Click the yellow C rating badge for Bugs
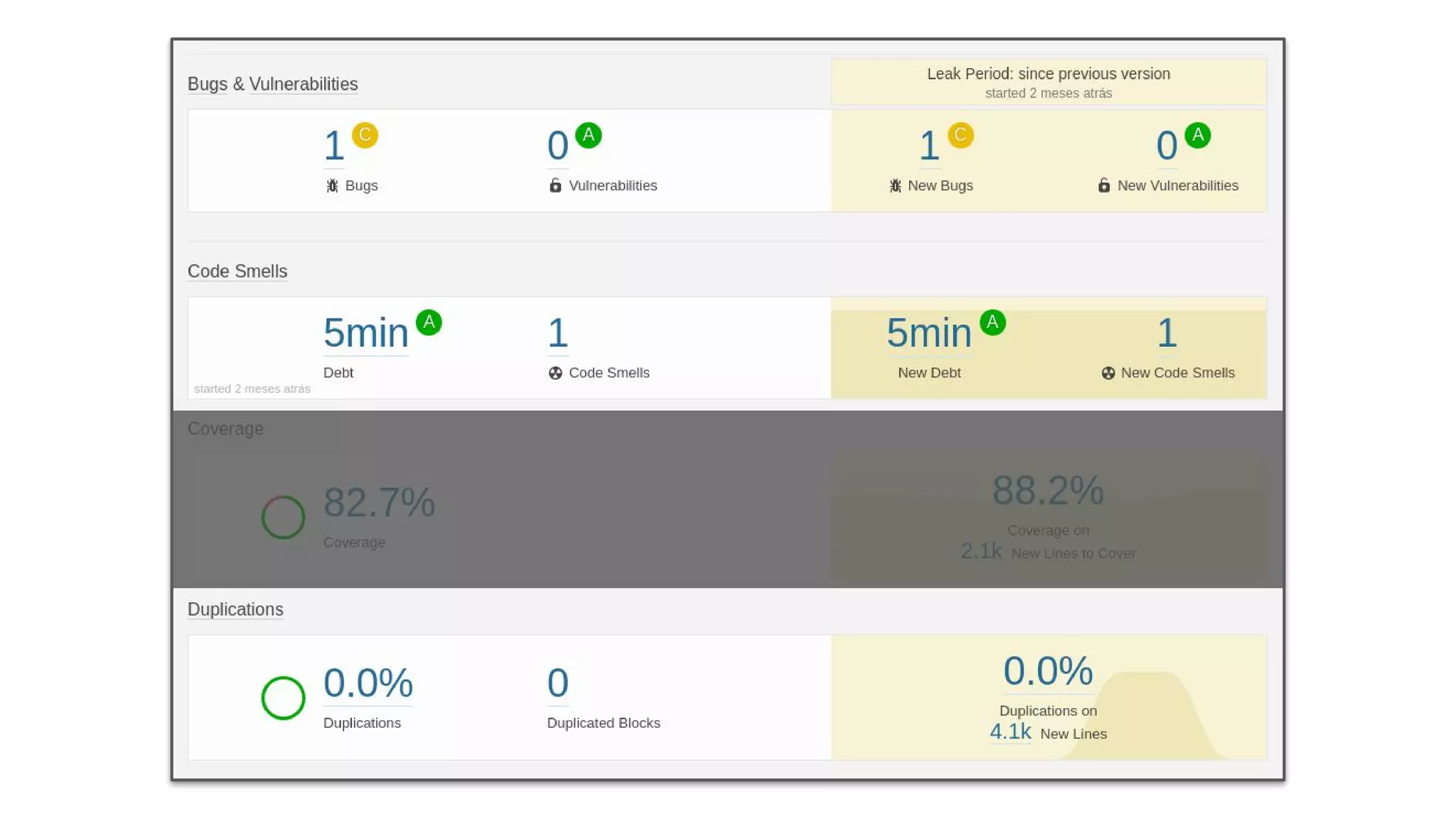 pyautogui.click(x=365, y=135)
